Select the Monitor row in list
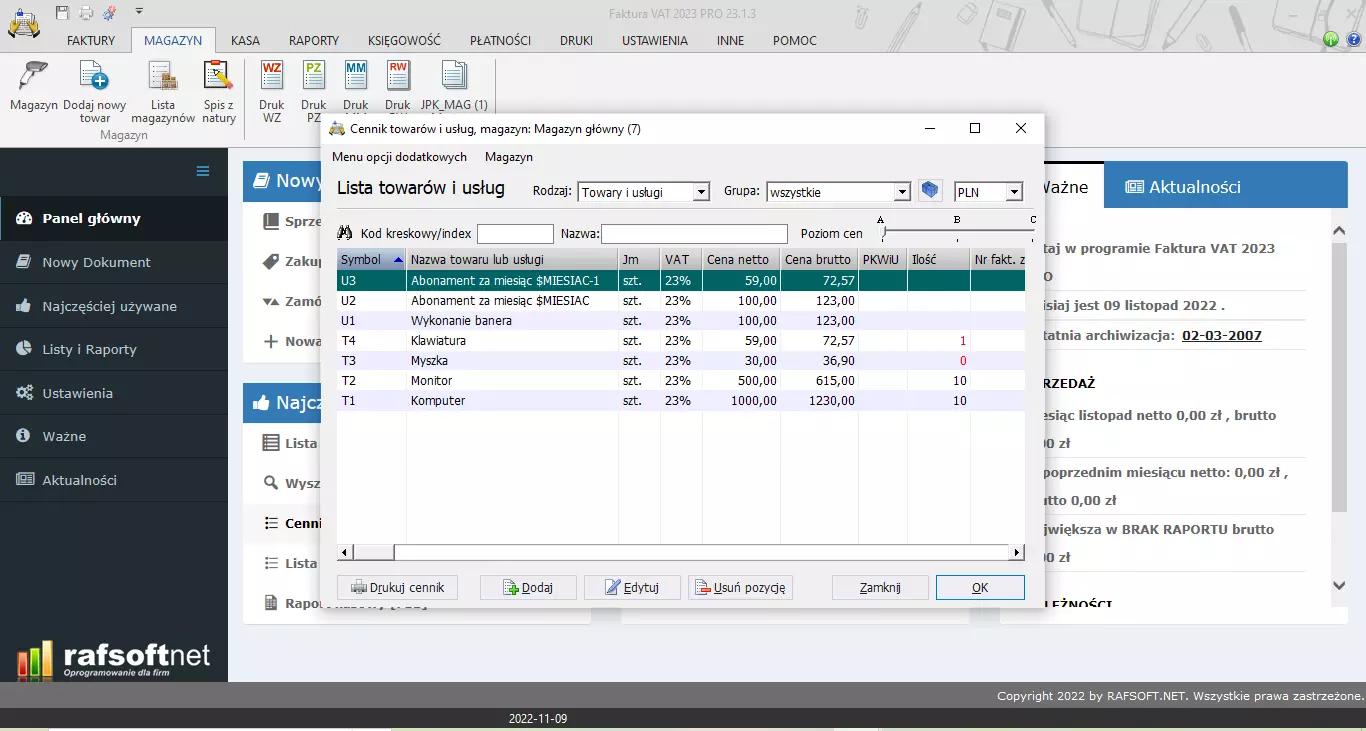 431,381
